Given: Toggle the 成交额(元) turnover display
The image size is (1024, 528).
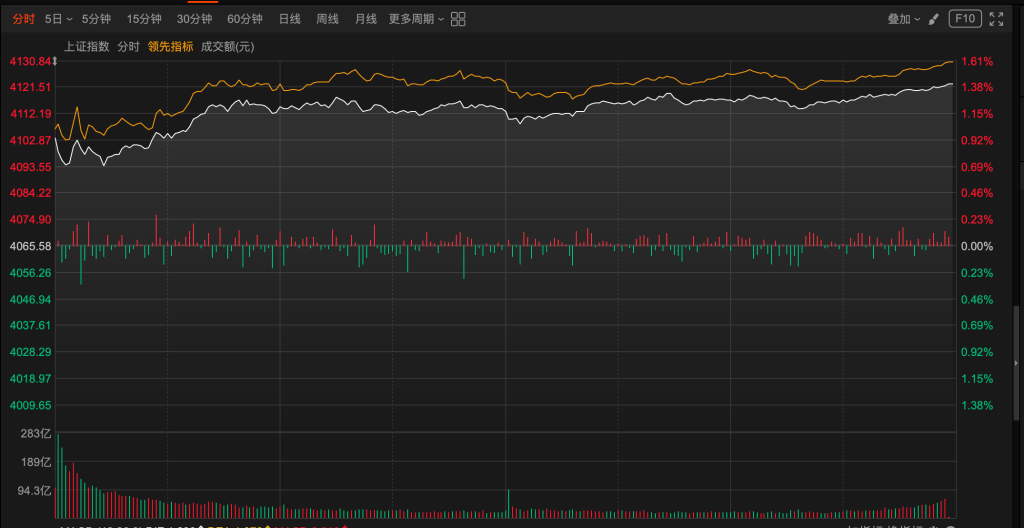Looking at the screenshot, I should click(227, 46).
